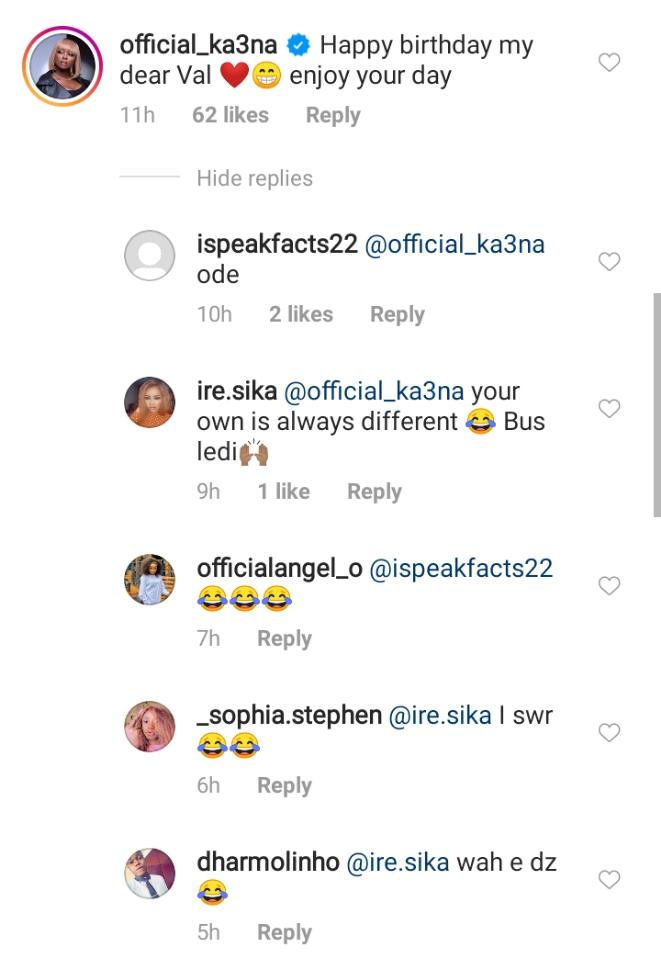The image size is (661, 969).
Task: Tap heart on officialangel_o's reply
Action: tap(608, 585)
